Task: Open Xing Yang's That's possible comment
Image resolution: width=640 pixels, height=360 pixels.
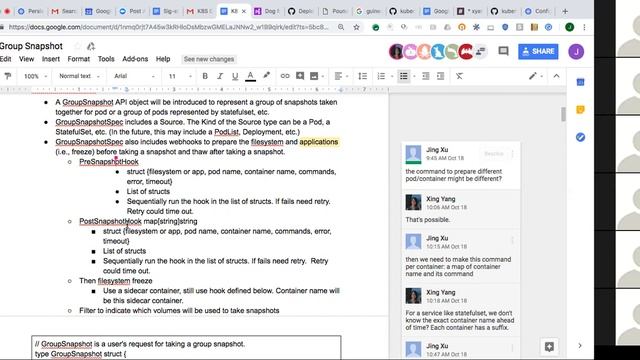Action: click(x=461, y=209)
